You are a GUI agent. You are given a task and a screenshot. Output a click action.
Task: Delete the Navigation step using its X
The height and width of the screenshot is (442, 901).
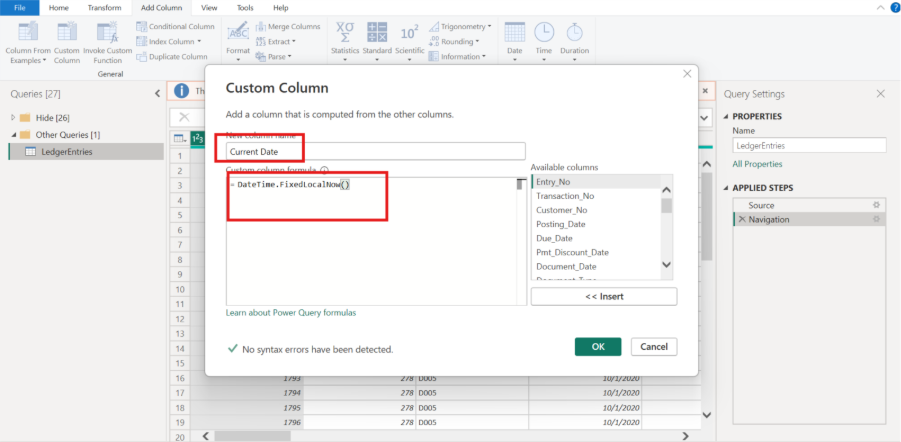[x=741, y=219]
